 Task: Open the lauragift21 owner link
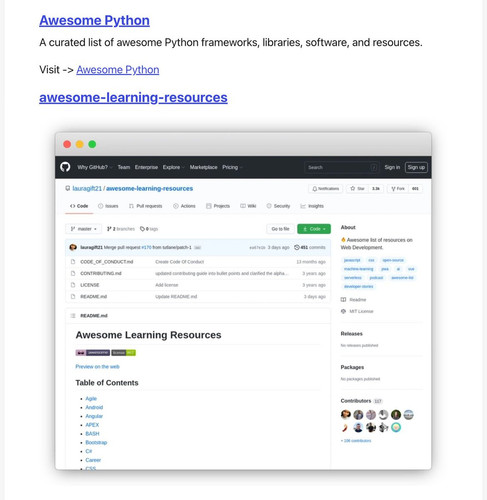coord(87,188)
